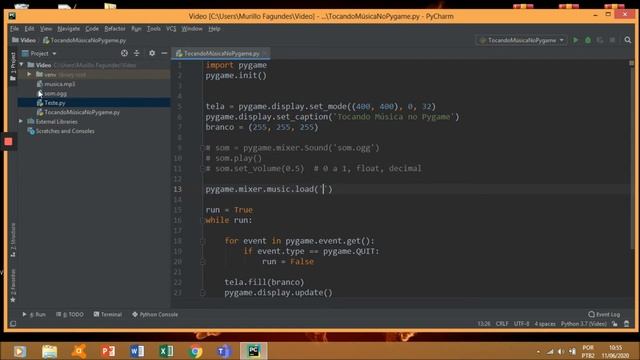Open the Event Log
The height and width of the screenshot is (360, 640).
click(604, 314)
